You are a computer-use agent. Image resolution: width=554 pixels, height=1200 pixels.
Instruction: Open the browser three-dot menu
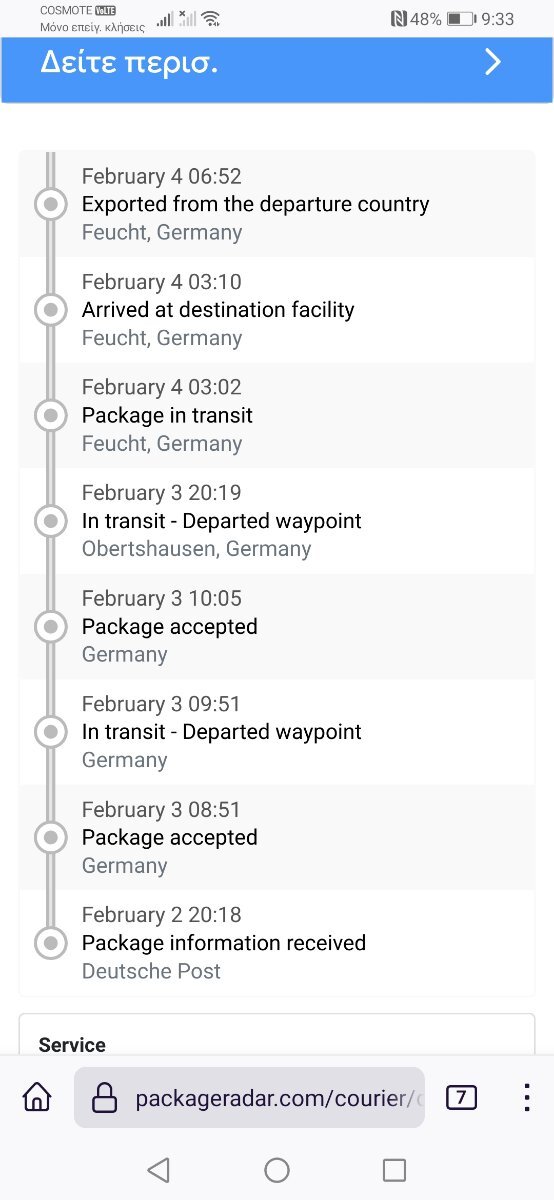527,1097
